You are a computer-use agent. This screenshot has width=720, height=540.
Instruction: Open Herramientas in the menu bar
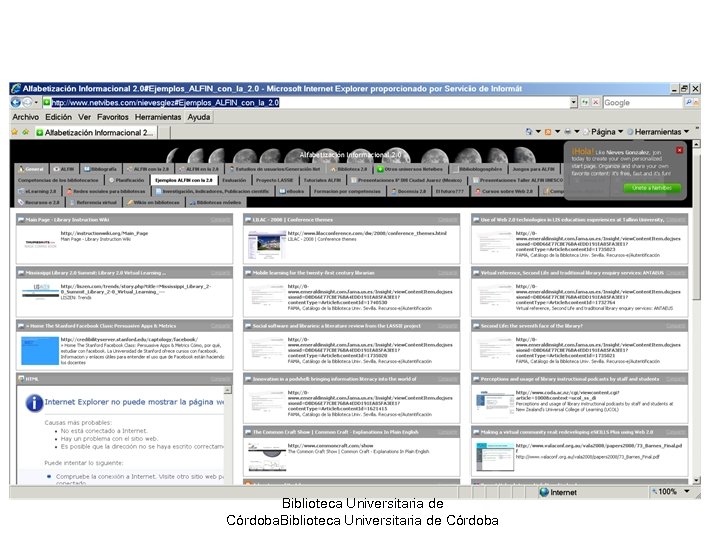coord(158,117)
